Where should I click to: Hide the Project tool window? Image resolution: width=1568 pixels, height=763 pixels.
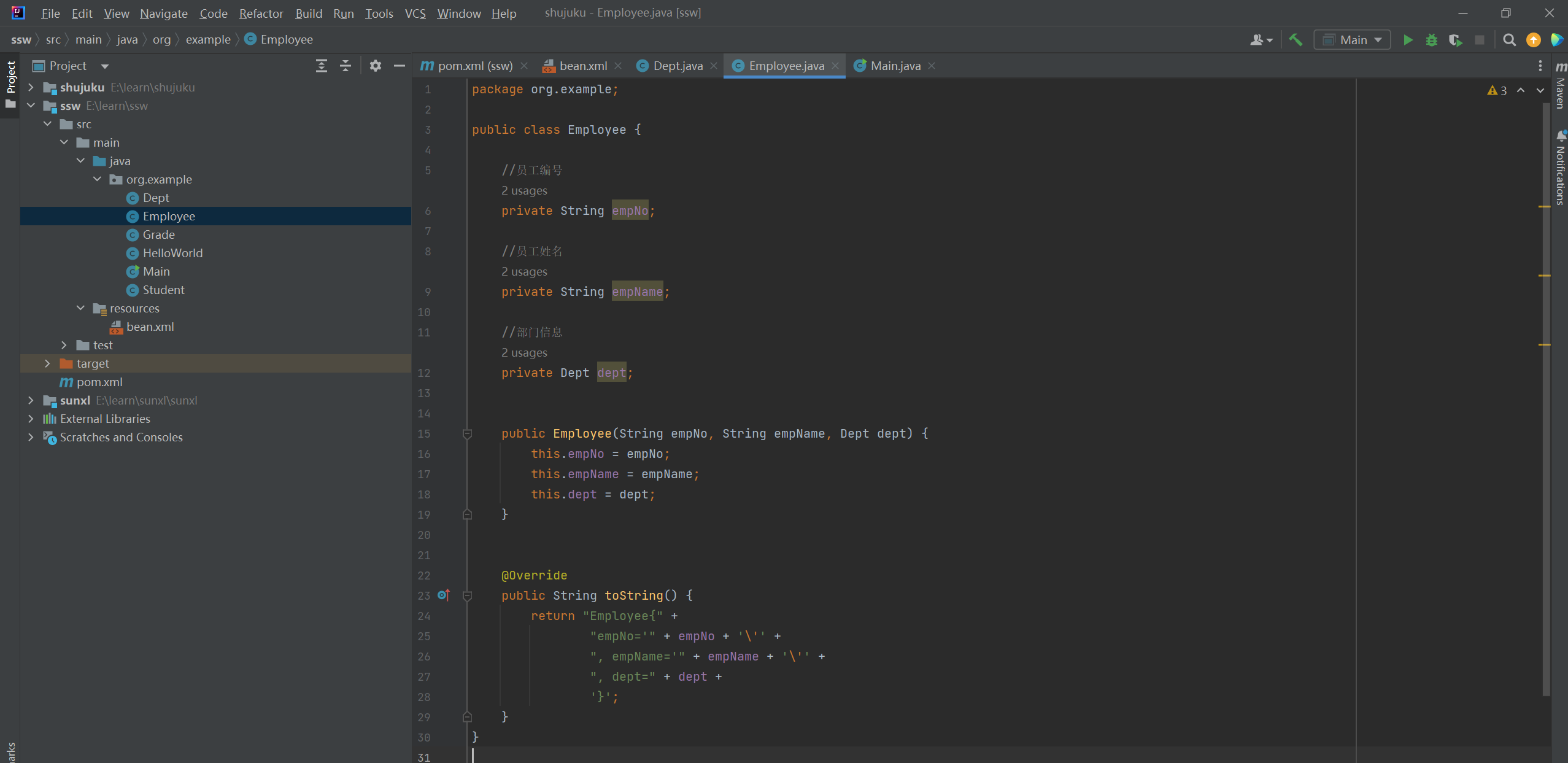400,66
